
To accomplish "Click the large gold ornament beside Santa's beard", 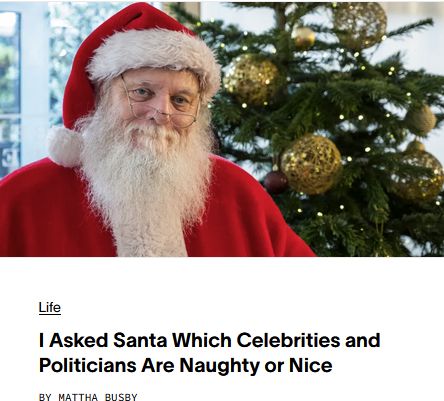I will [x=311, y=165].
